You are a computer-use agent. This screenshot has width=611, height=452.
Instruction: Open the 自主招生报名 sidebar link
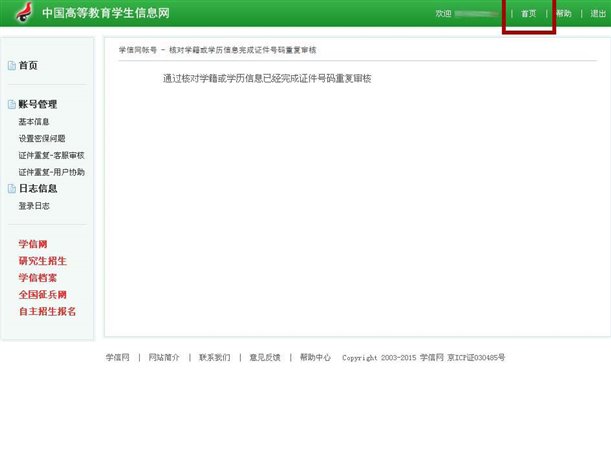[x=47, y=311]
